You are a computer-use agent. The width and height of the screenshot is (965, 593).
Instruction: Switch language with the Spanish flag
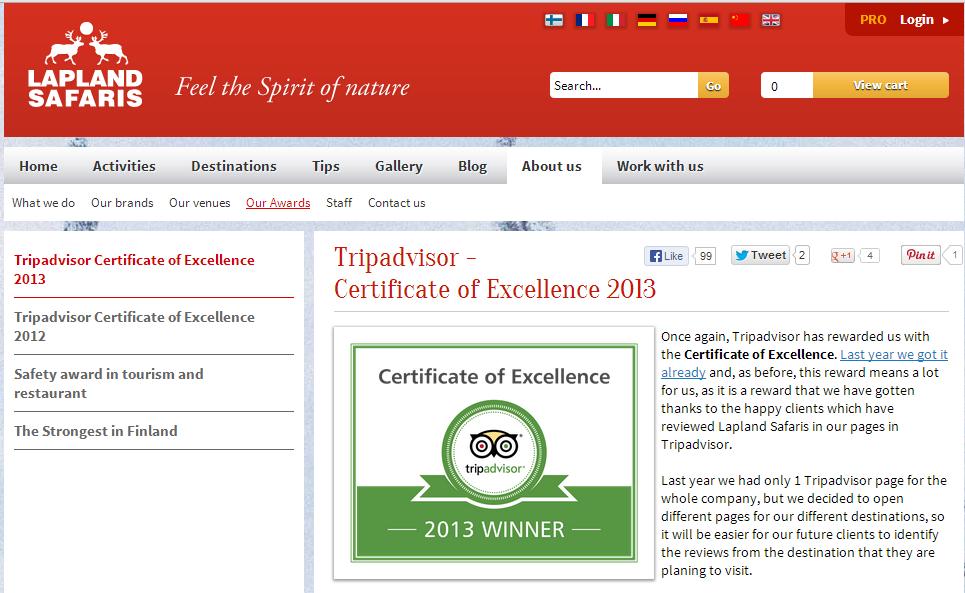click(709, 20)
